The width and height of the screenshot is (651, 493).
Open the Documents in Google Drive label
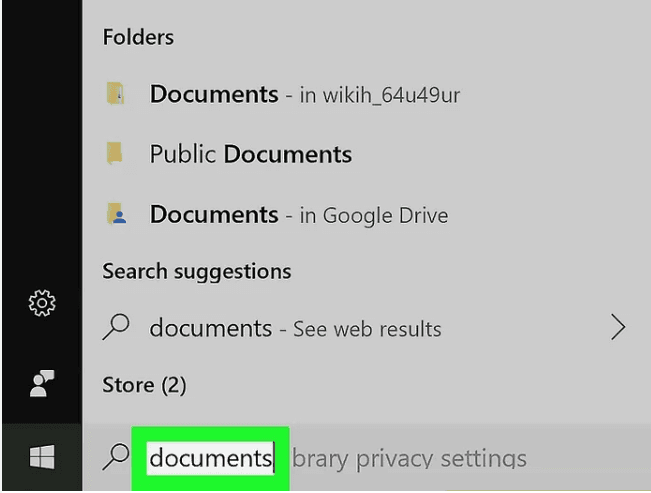(x=213, y=214)
